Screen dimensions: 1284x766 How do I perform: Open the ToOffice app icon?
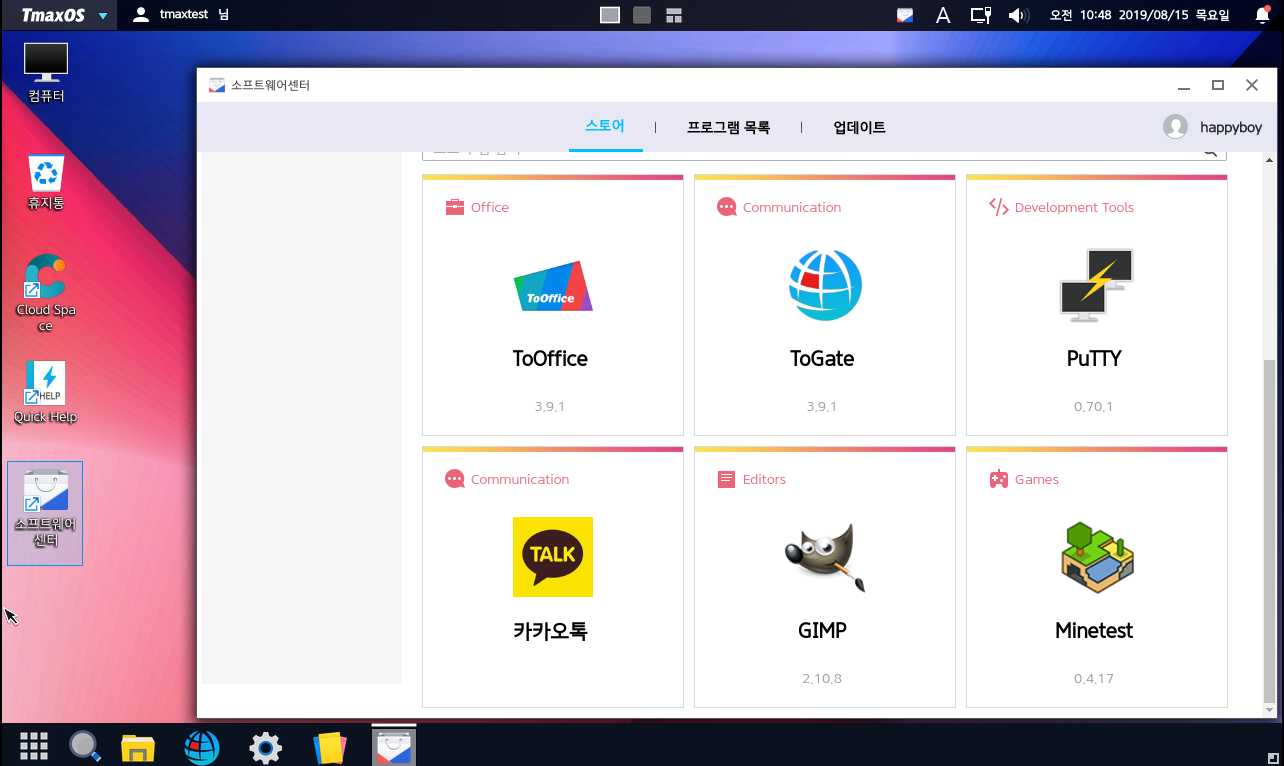[552, 286]
